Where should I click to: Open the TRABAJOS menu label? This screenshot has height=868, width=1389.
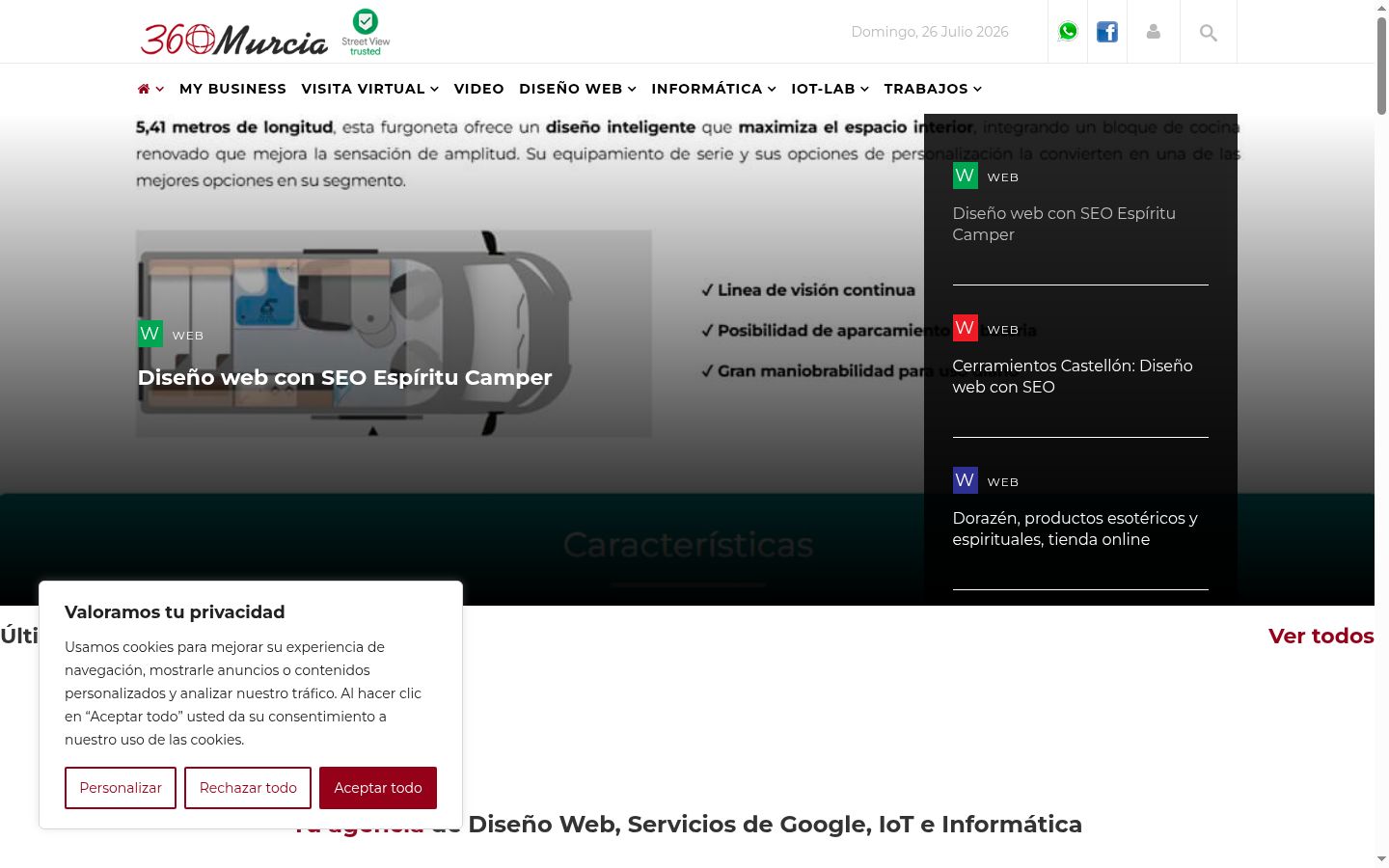926,89
